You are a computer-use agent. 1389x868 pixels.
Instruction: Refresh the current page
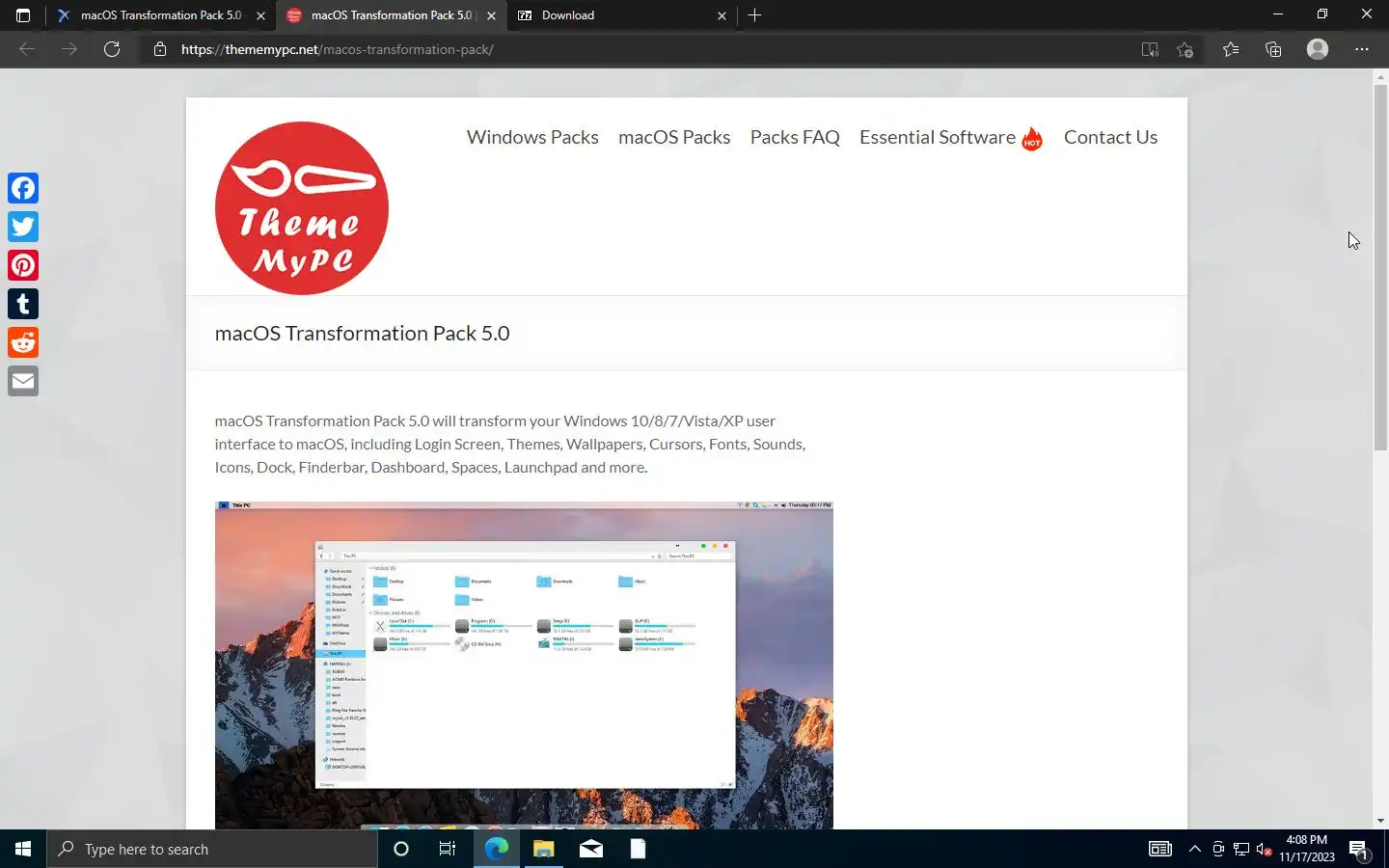click(112, 49)
